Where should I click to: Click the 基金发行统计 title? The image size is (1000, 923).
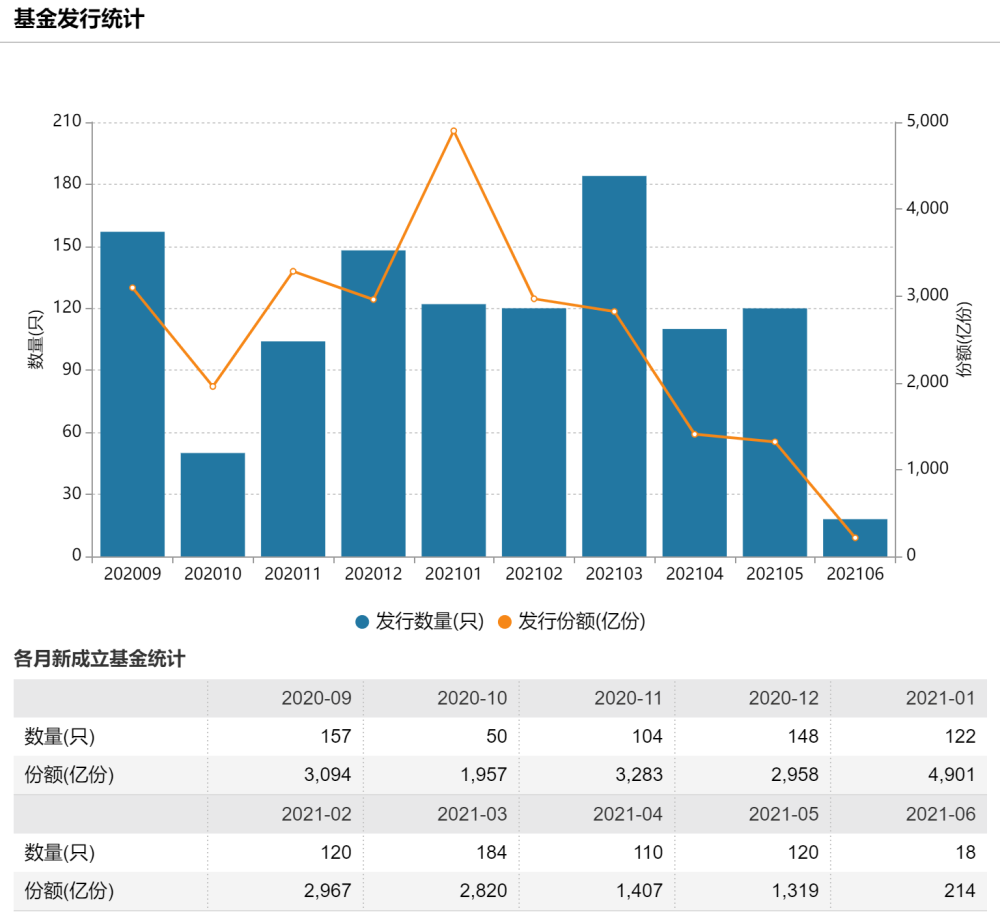point(79,18)
